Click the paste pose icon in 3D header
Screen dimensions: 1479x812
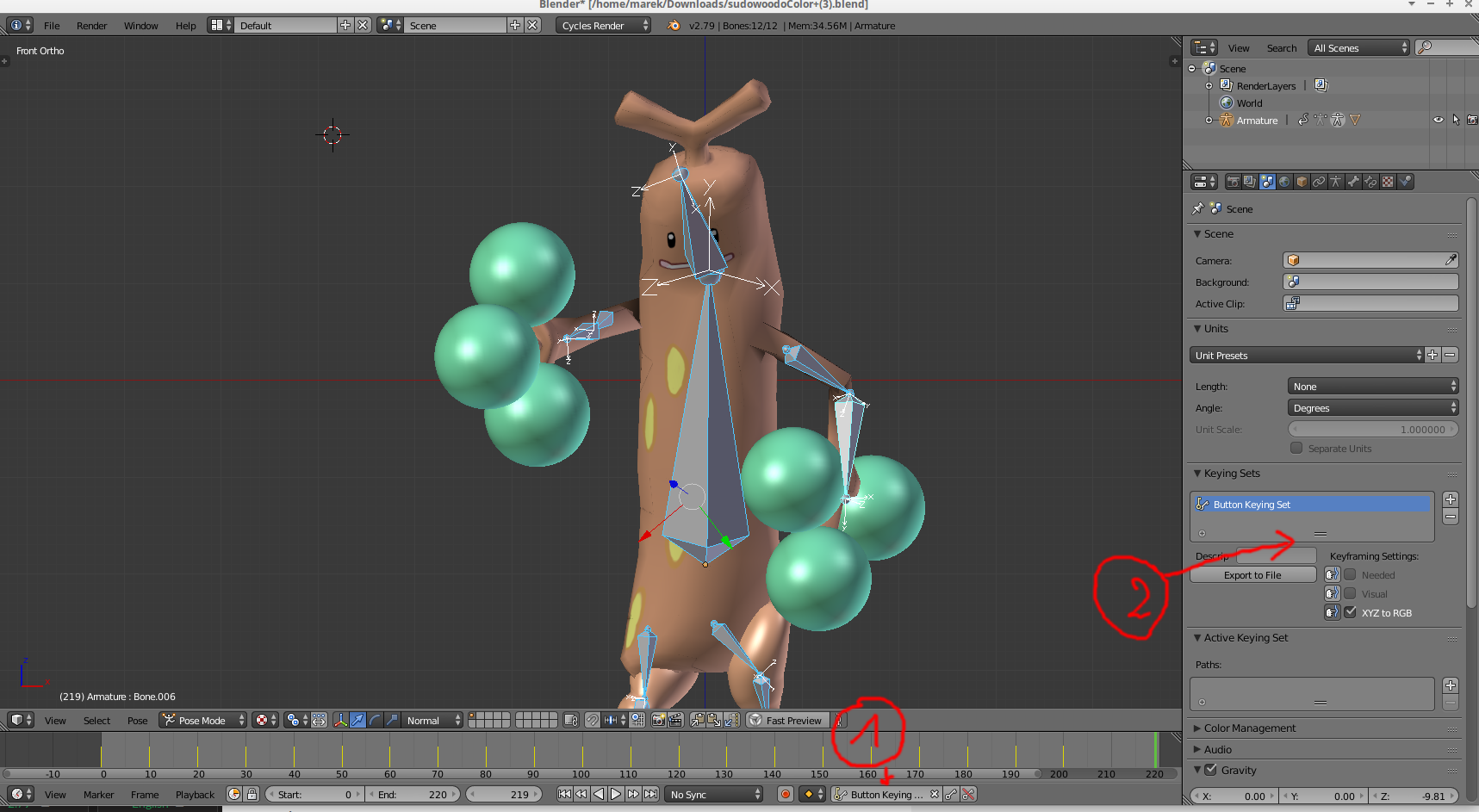coord(714,720)
